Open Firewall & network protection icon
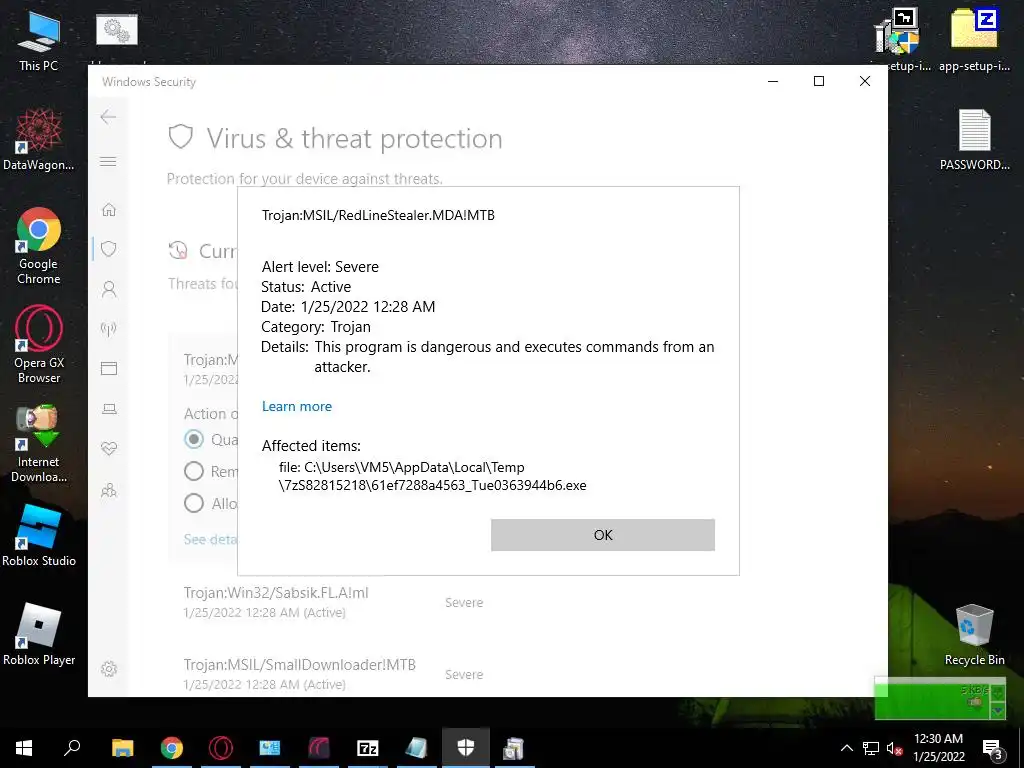 tap(108, 328)
